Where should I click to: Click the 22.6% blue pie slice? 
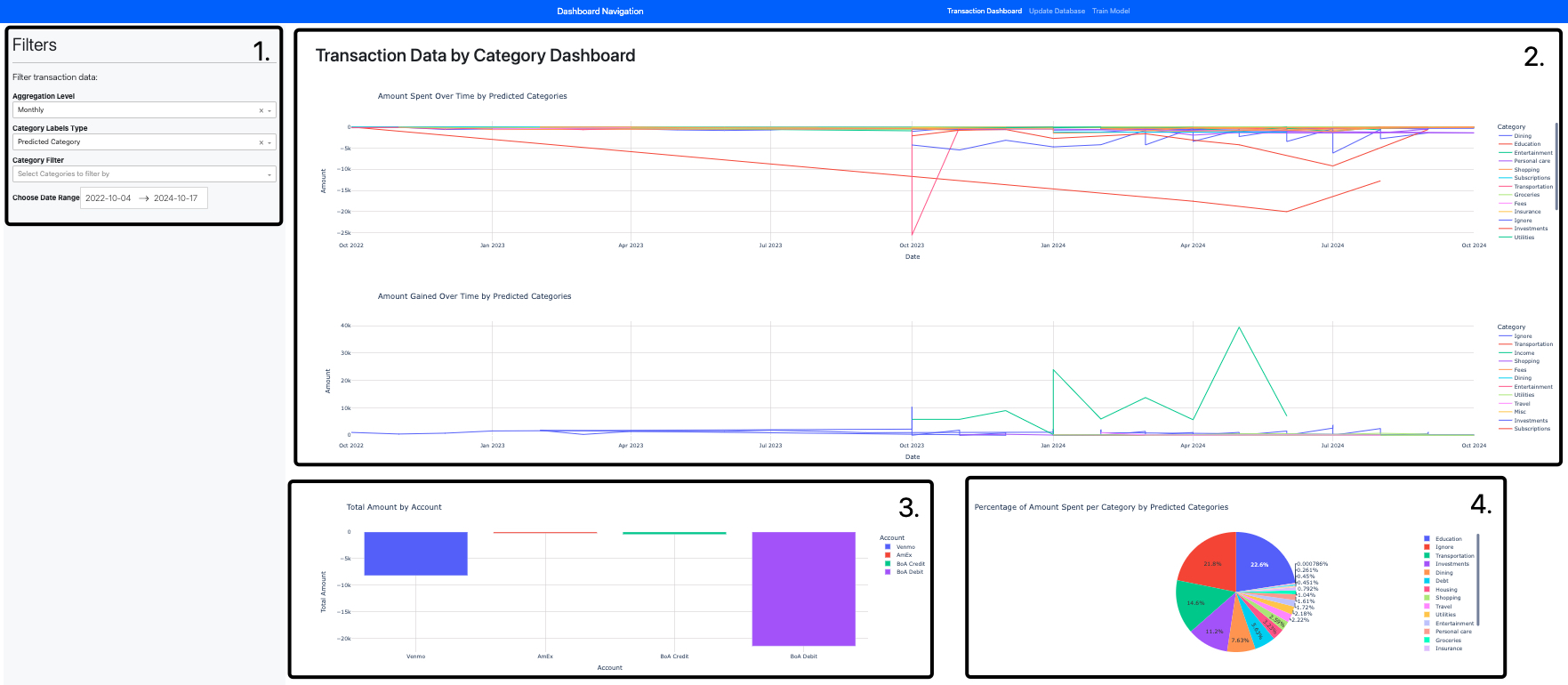tap(1260, 561)
